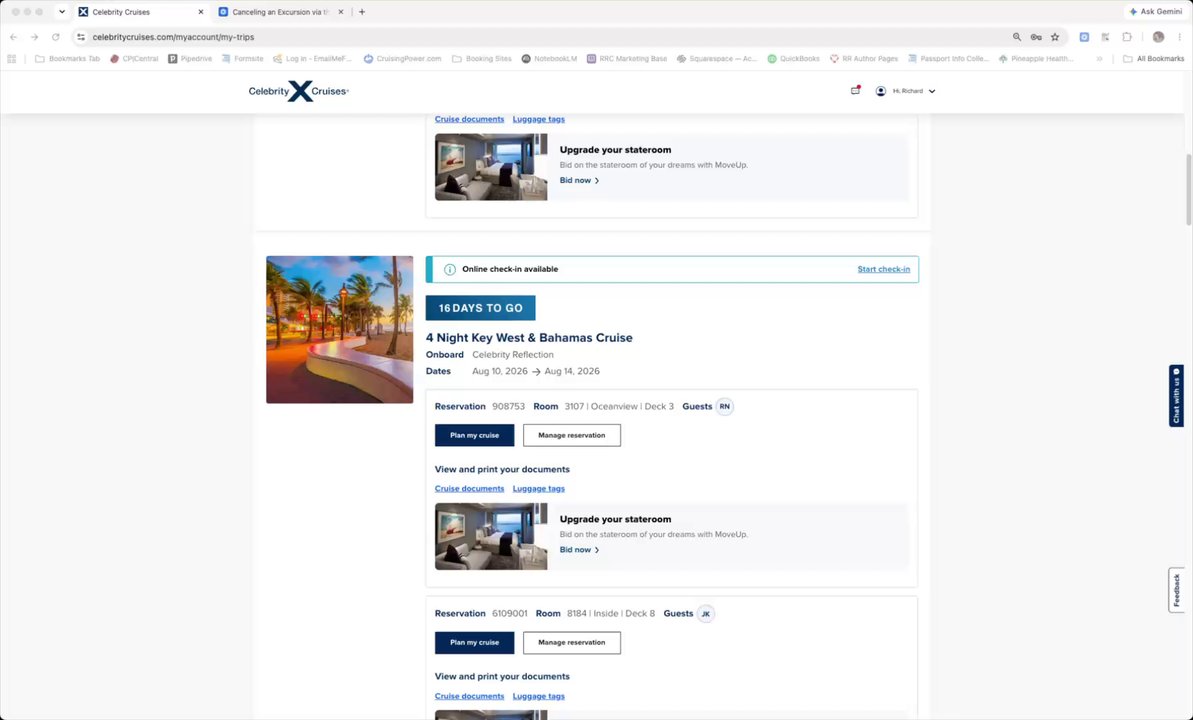Show more bookmarks with the overflow chevron

1099,59
